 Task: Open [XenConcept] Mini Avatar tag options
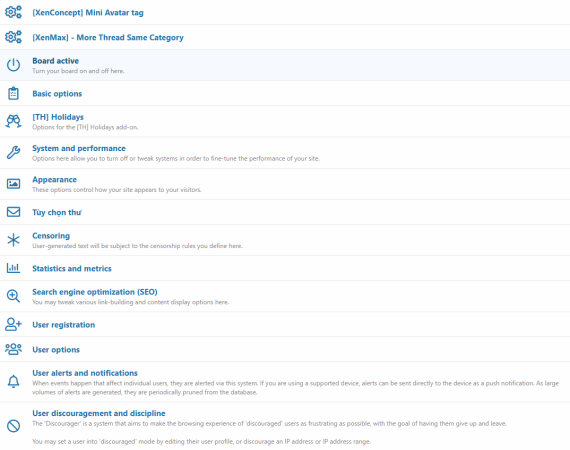pyautogui.click(x=88, y=13)
